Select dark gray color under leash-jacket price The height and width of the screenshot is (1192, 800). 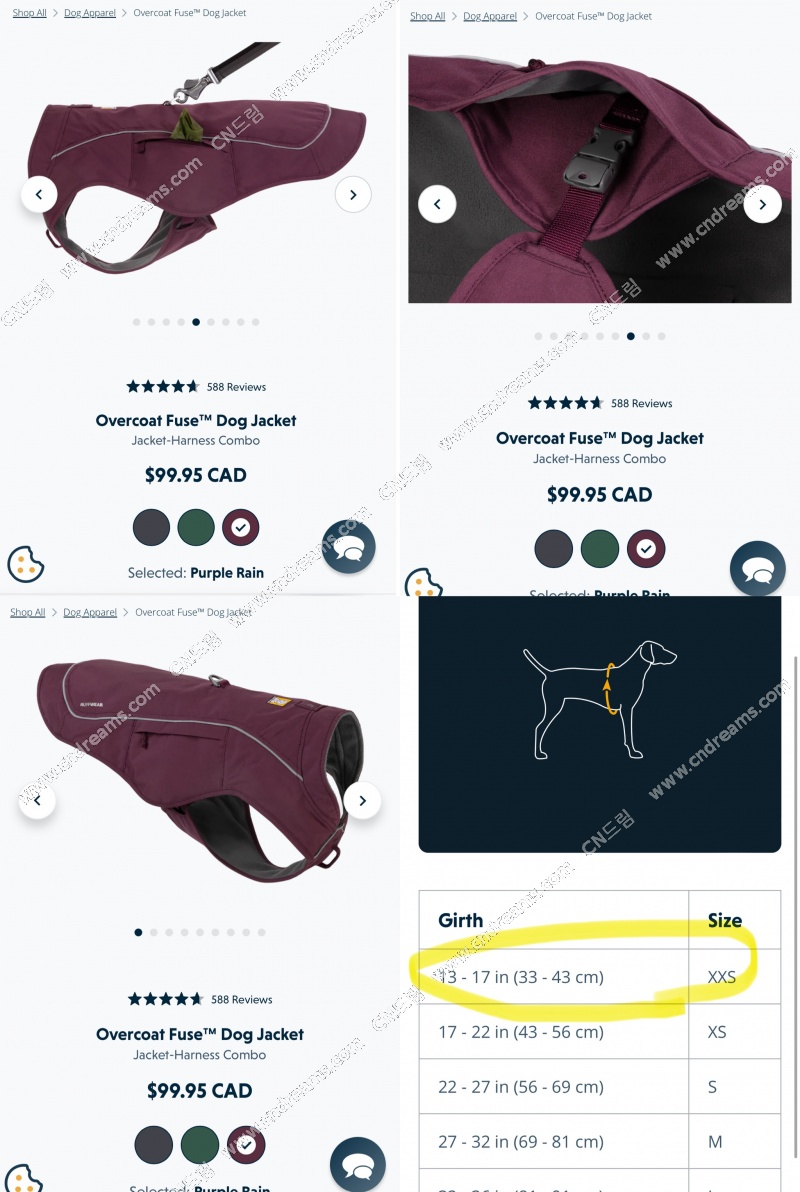click(151, 528)
